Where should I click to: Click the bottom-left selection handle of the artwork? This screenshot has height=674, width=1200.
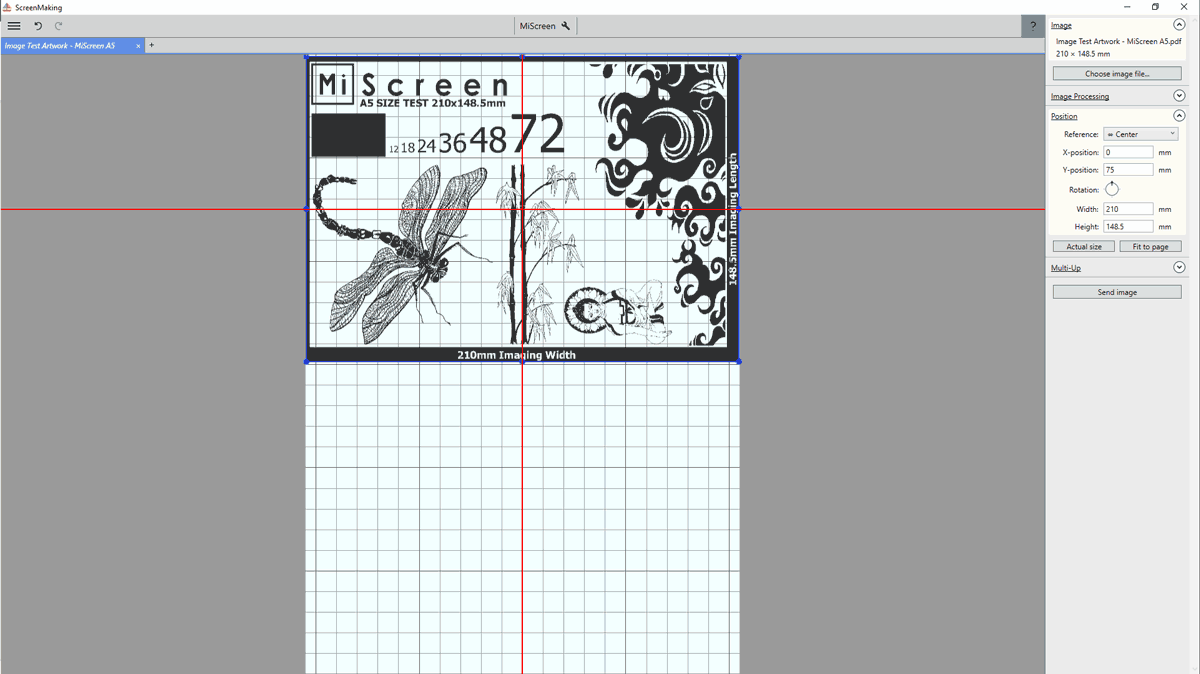click(306, 361)
